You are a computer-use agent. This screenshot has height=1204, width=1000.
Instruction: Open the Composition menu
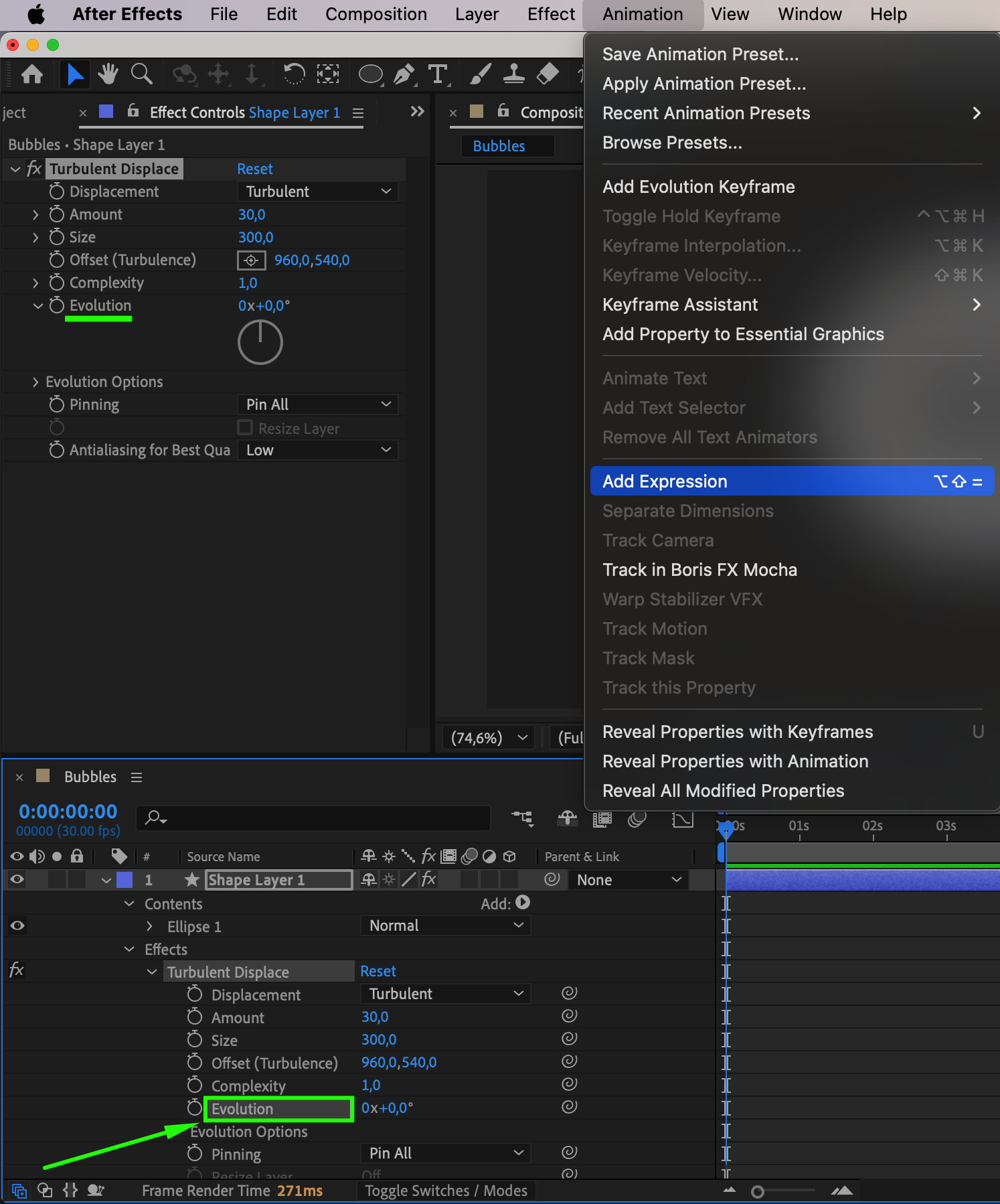pyautogui.click(x=376, y=14)
